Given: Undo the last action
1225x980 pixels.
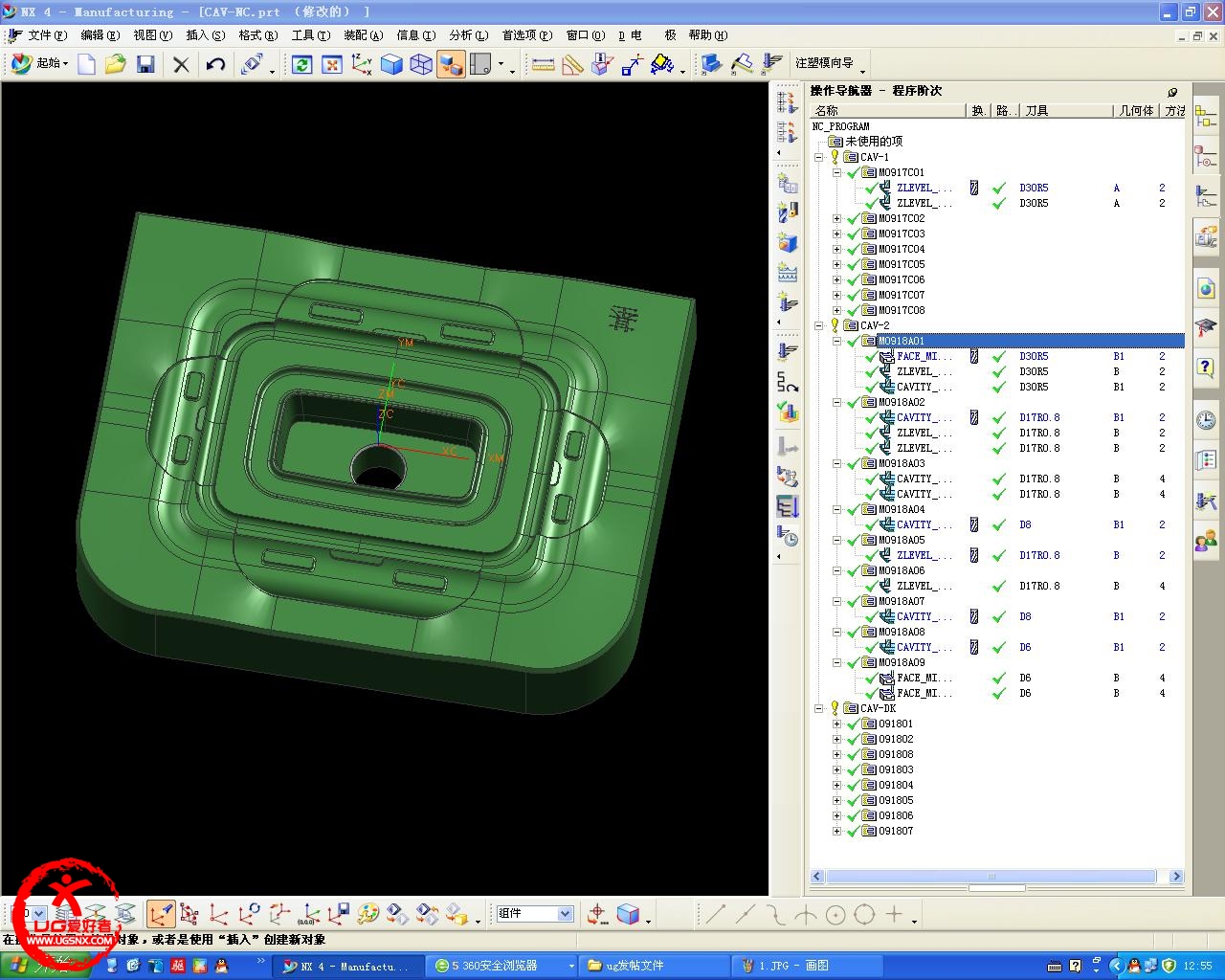Looking at the screenshot, I should point(216,64).
